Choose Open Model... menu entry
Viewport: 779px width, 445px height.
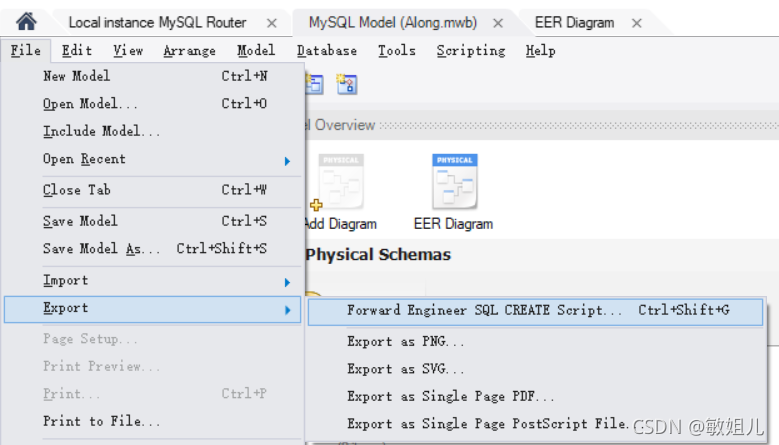pos(153,103)
